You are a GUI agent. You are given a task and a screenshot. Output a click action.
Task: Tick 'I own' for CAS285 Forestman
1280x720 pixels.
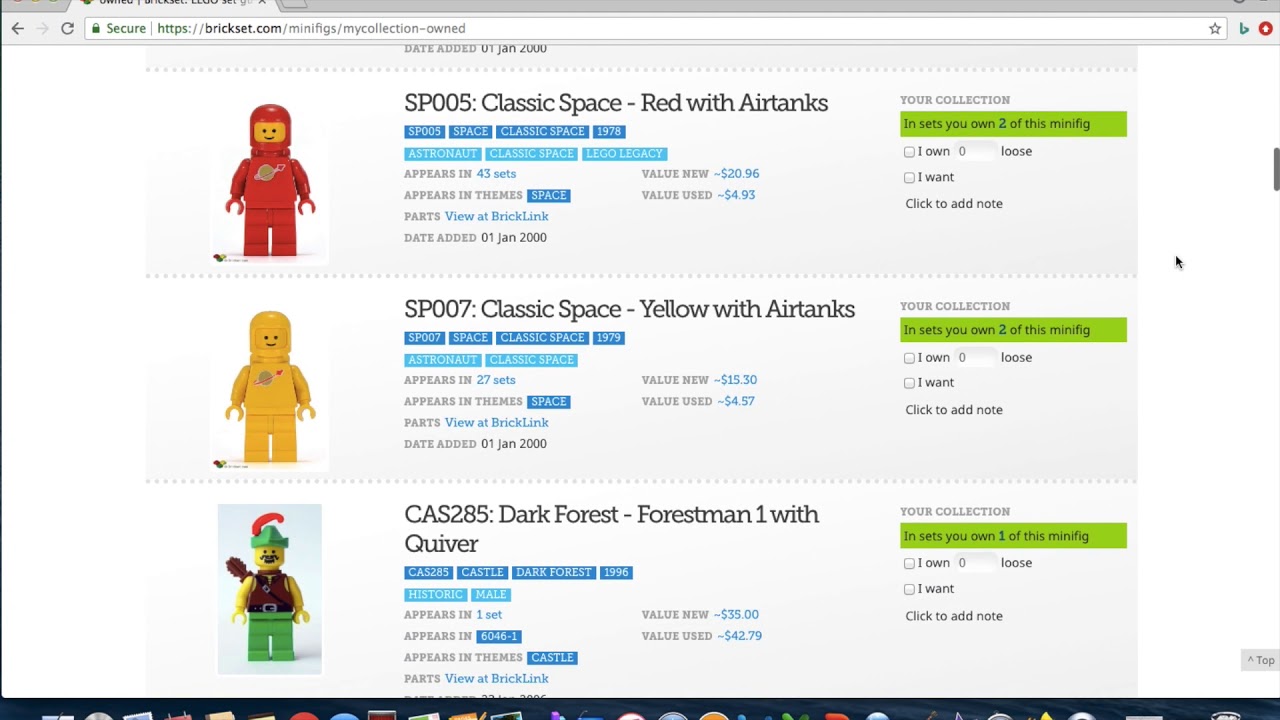click(909, 563)
